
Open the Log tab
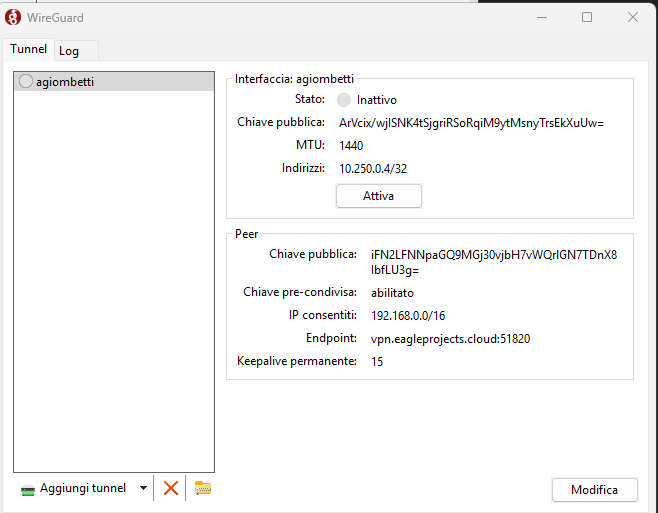pos(69,50)
